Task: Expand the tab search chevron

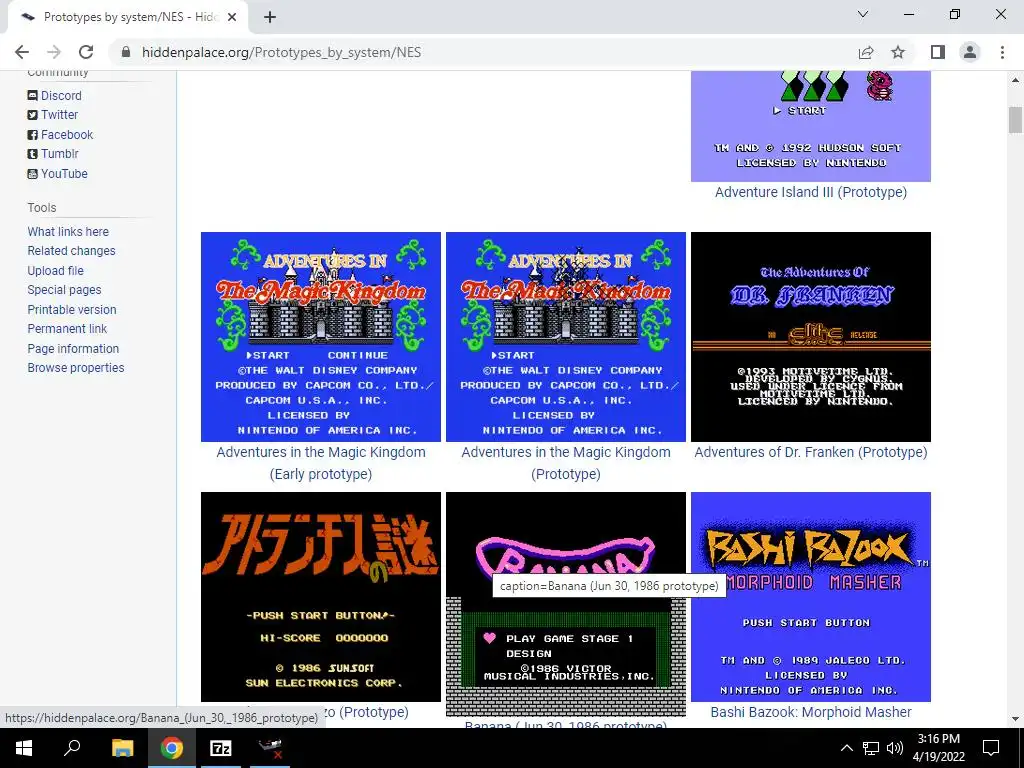Action: pyautogui.click(x=863, y=14)
